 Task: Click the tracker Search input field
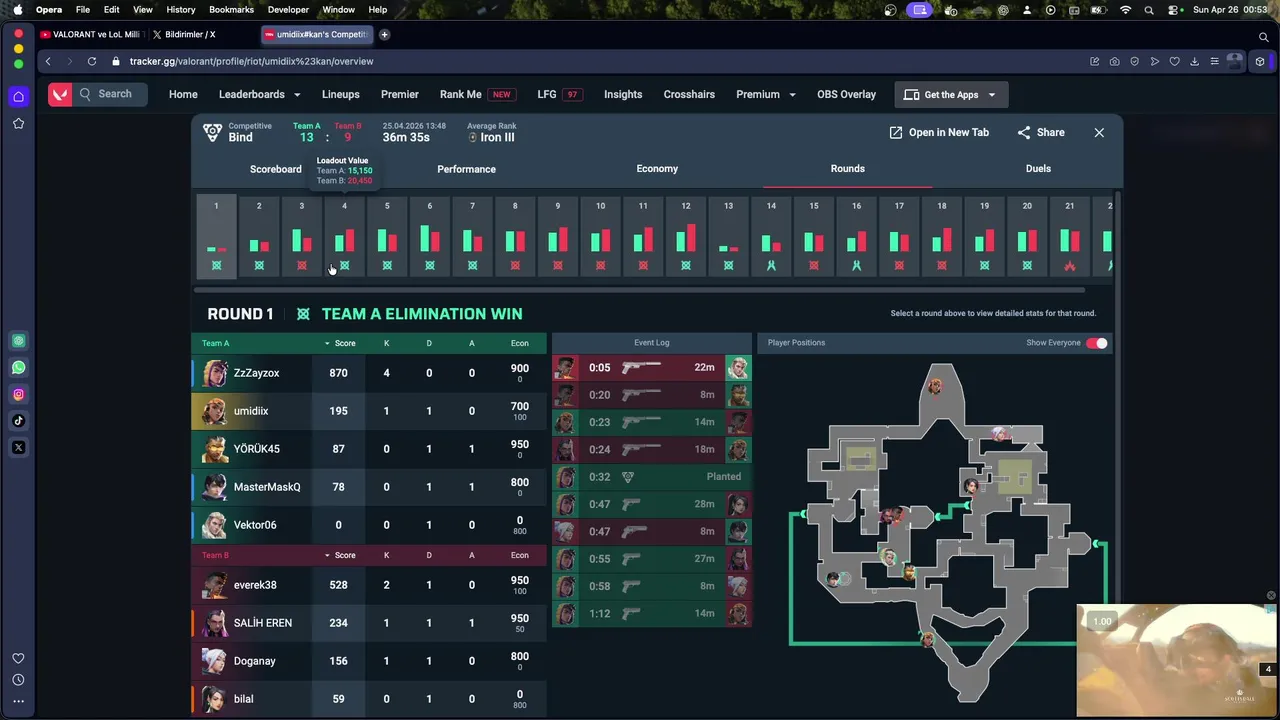tap(112, 94)
